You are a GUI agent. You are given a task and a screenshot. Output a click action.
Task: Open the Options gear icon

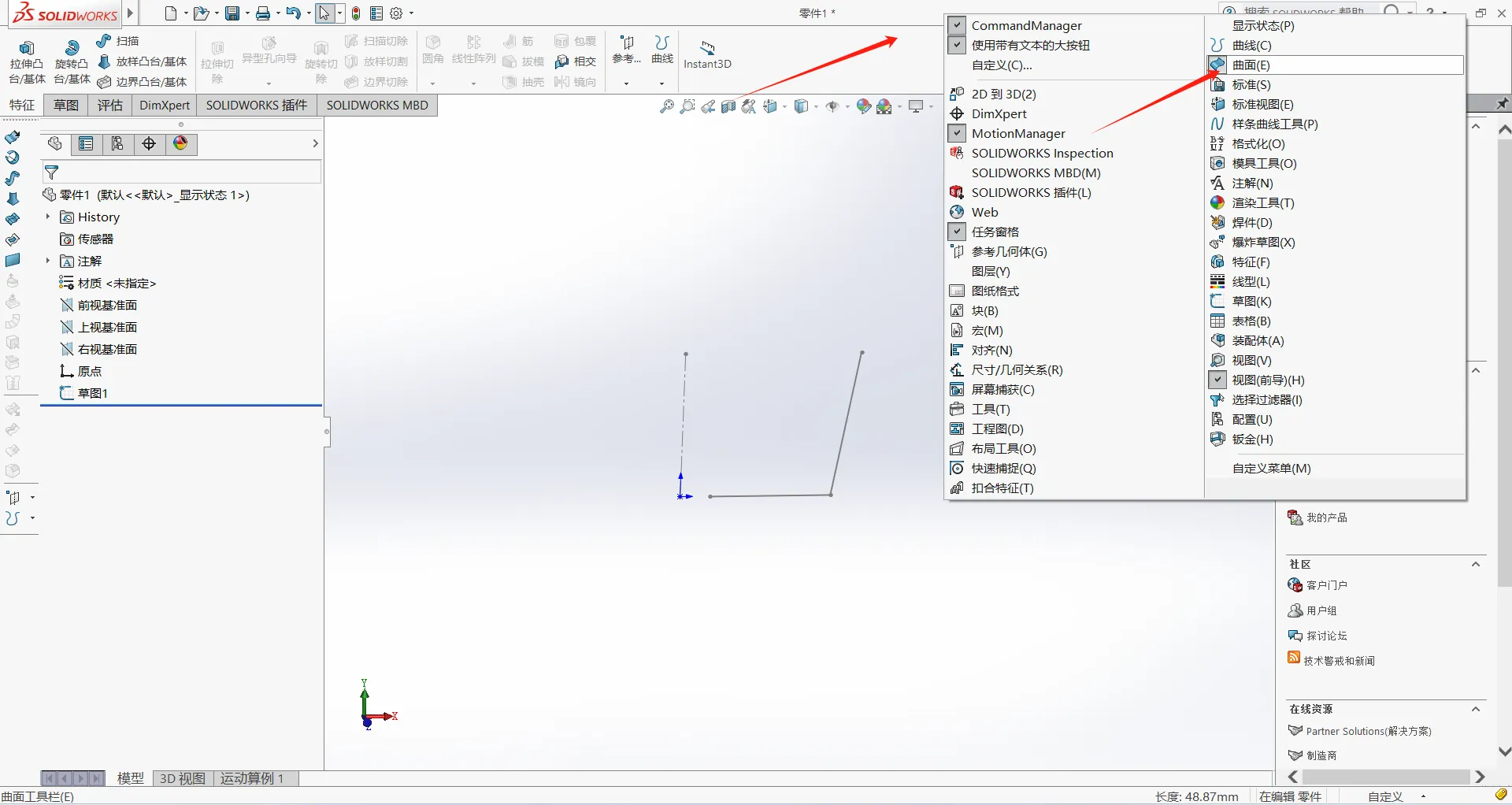pyautogui.click(x=397, y=13)
